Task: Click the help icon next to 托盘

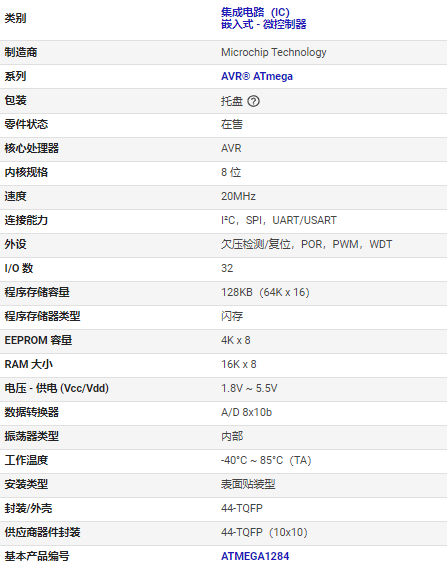Action: click(253, 101)
